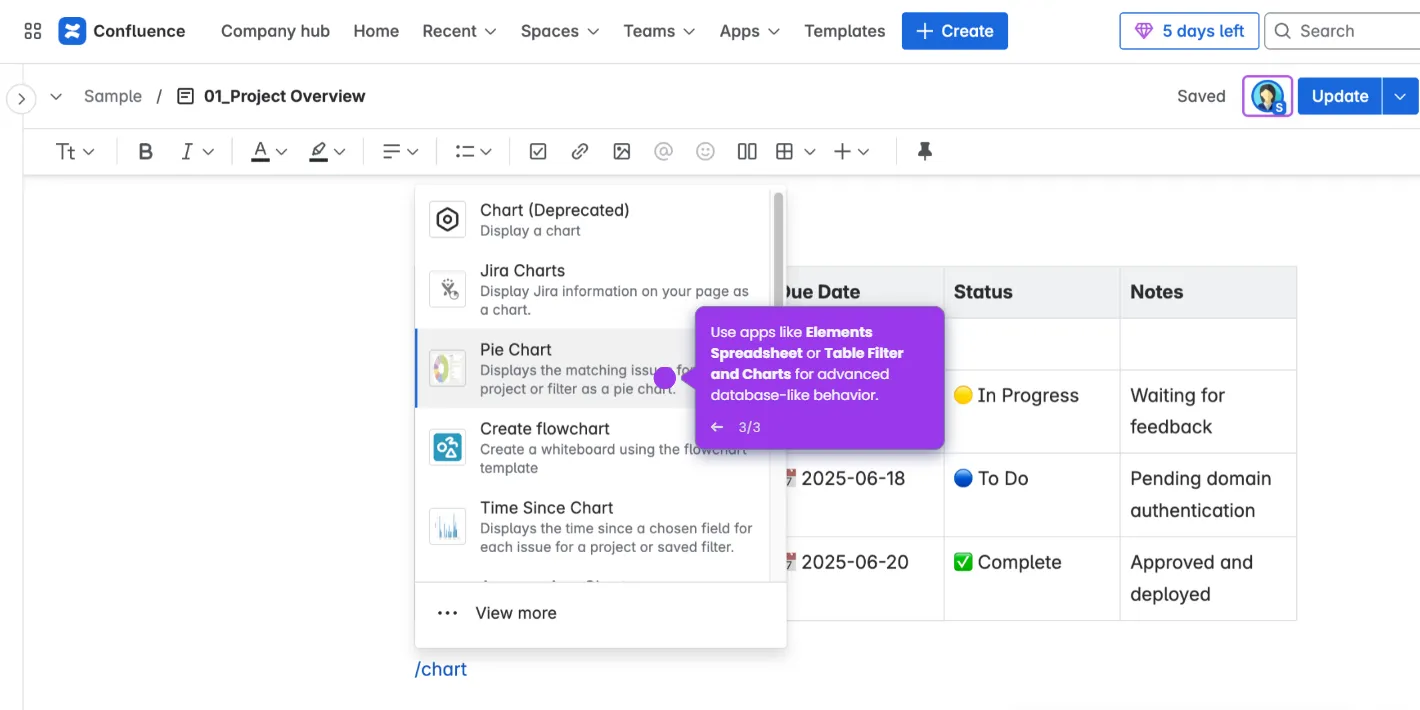Click the /chart typed command text

point(441,669)
